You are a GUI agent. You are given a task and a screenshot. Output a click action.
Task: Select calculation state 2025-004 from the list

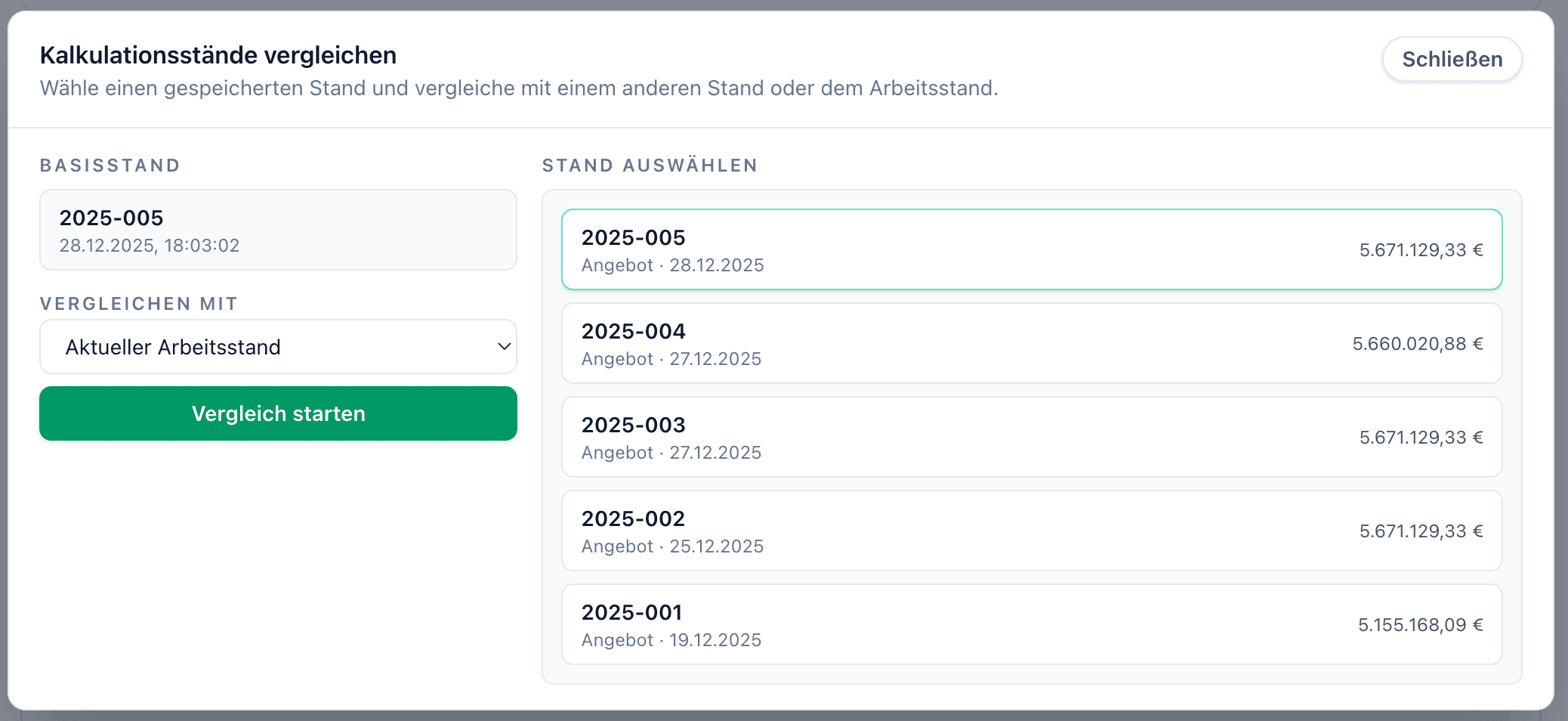click(1031, 343)
